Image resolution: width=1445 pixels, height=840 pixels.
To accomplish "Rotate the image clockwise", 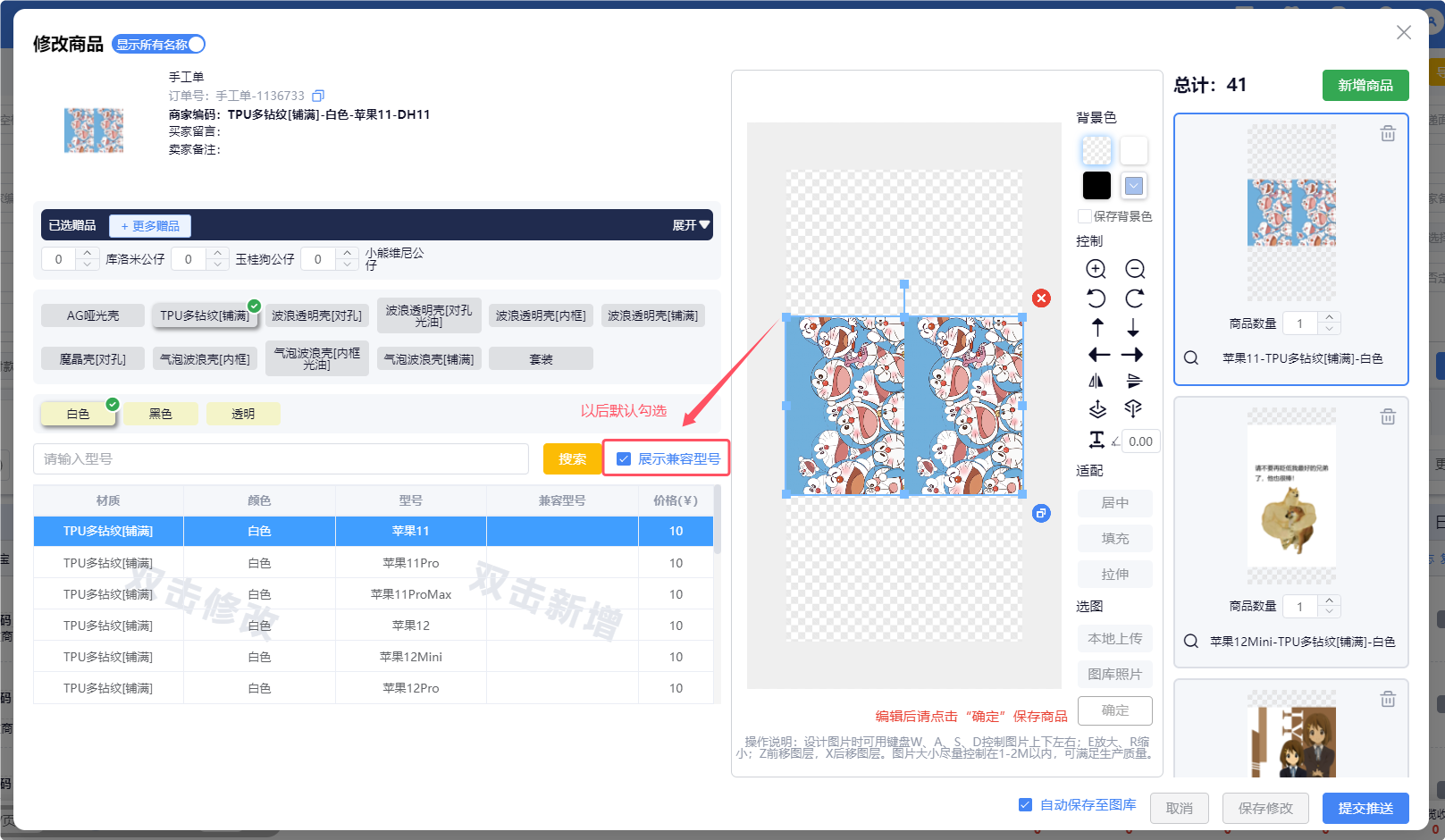I will pyautogui.click(x=1135, y=298).
